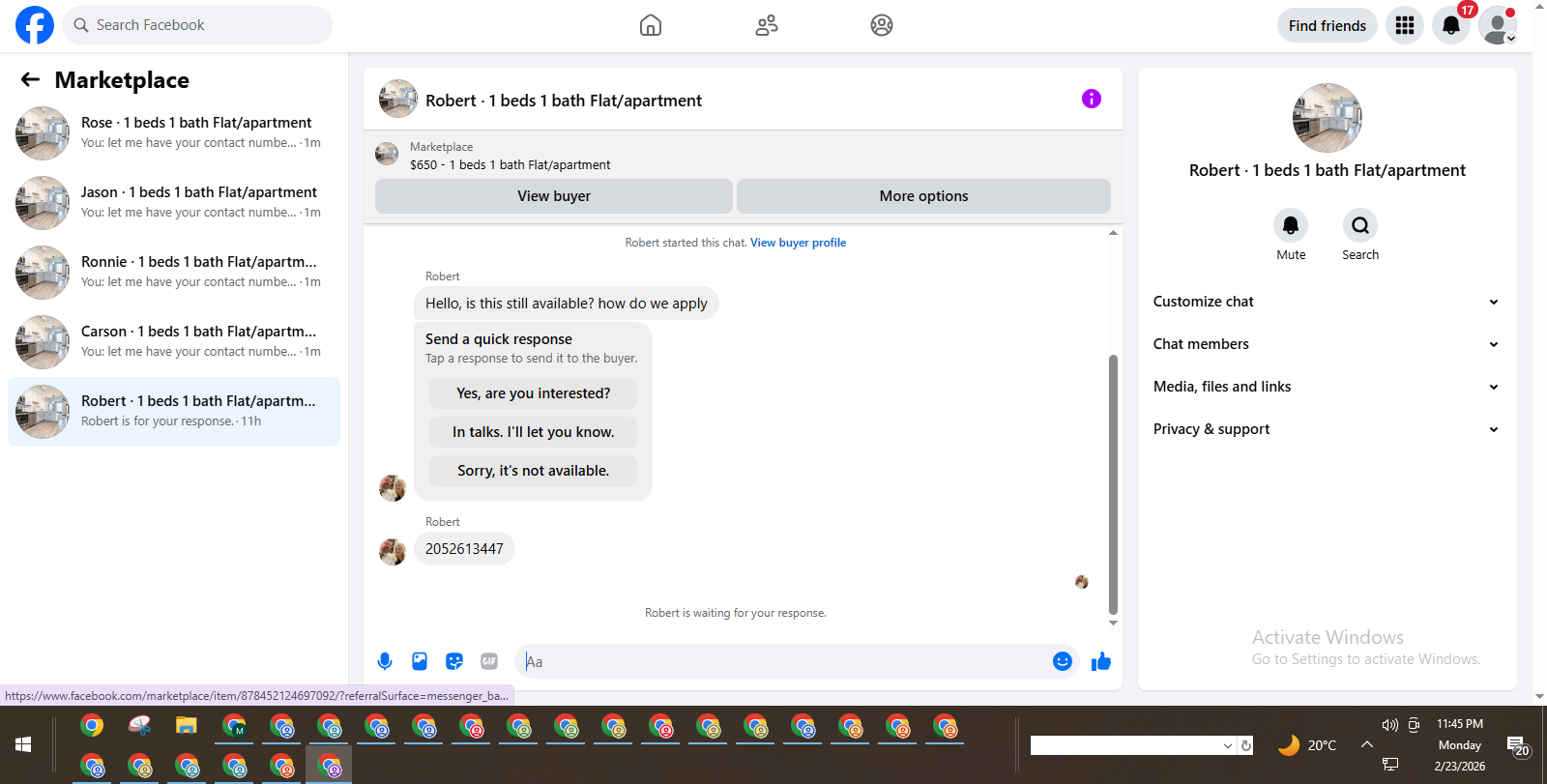Send quick response In talks. I'll let you know.
Image resolution: width=1547 pixels, height=784 pixels.
534,432
